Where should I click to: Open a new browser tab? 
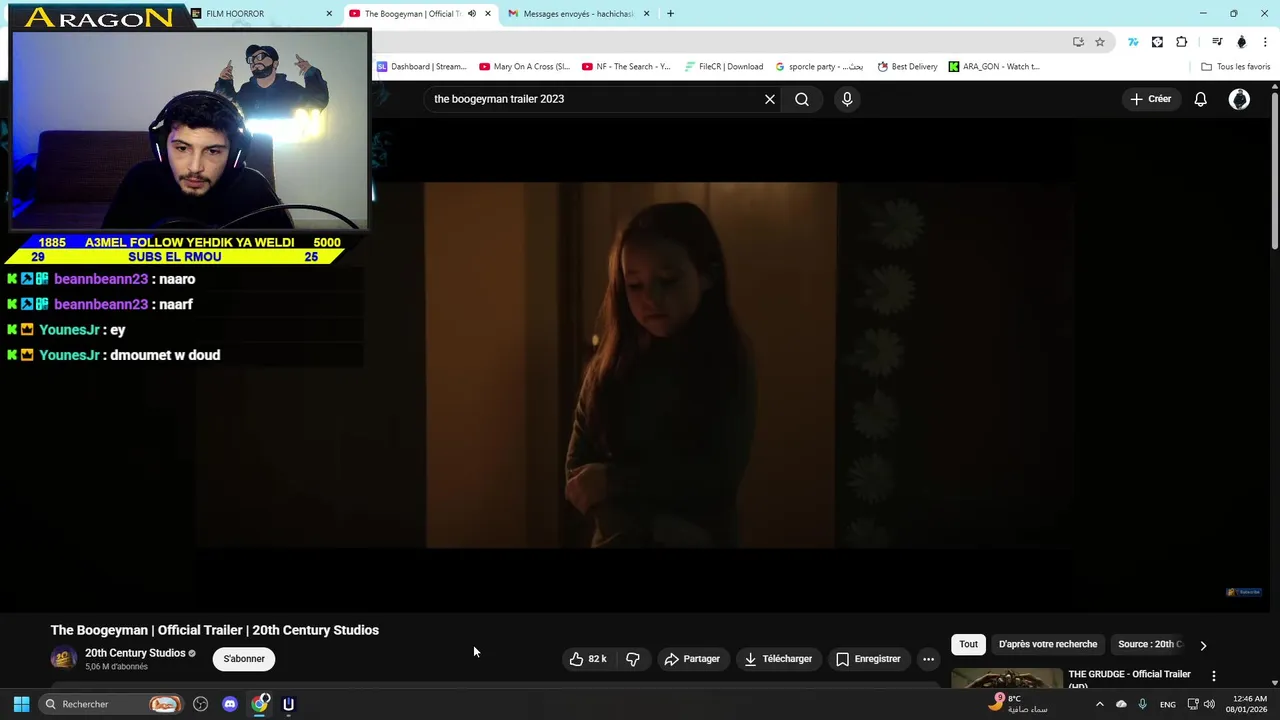tap(670, 14)
